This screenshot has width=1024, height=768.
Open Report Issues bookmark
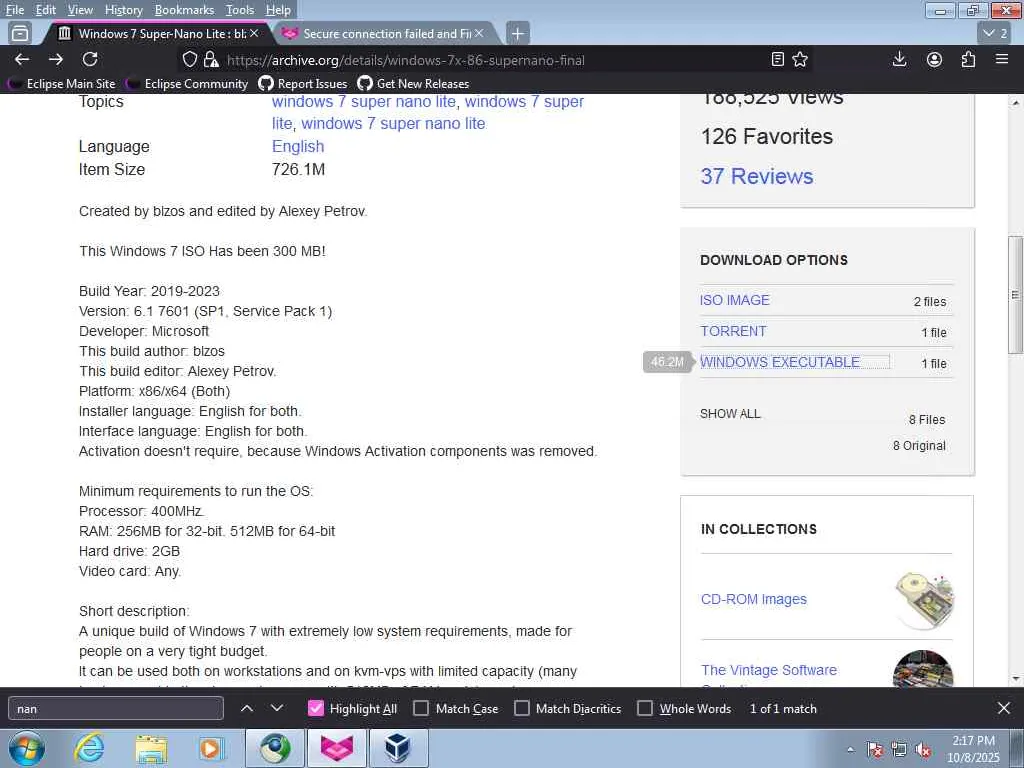click(303, 84)
